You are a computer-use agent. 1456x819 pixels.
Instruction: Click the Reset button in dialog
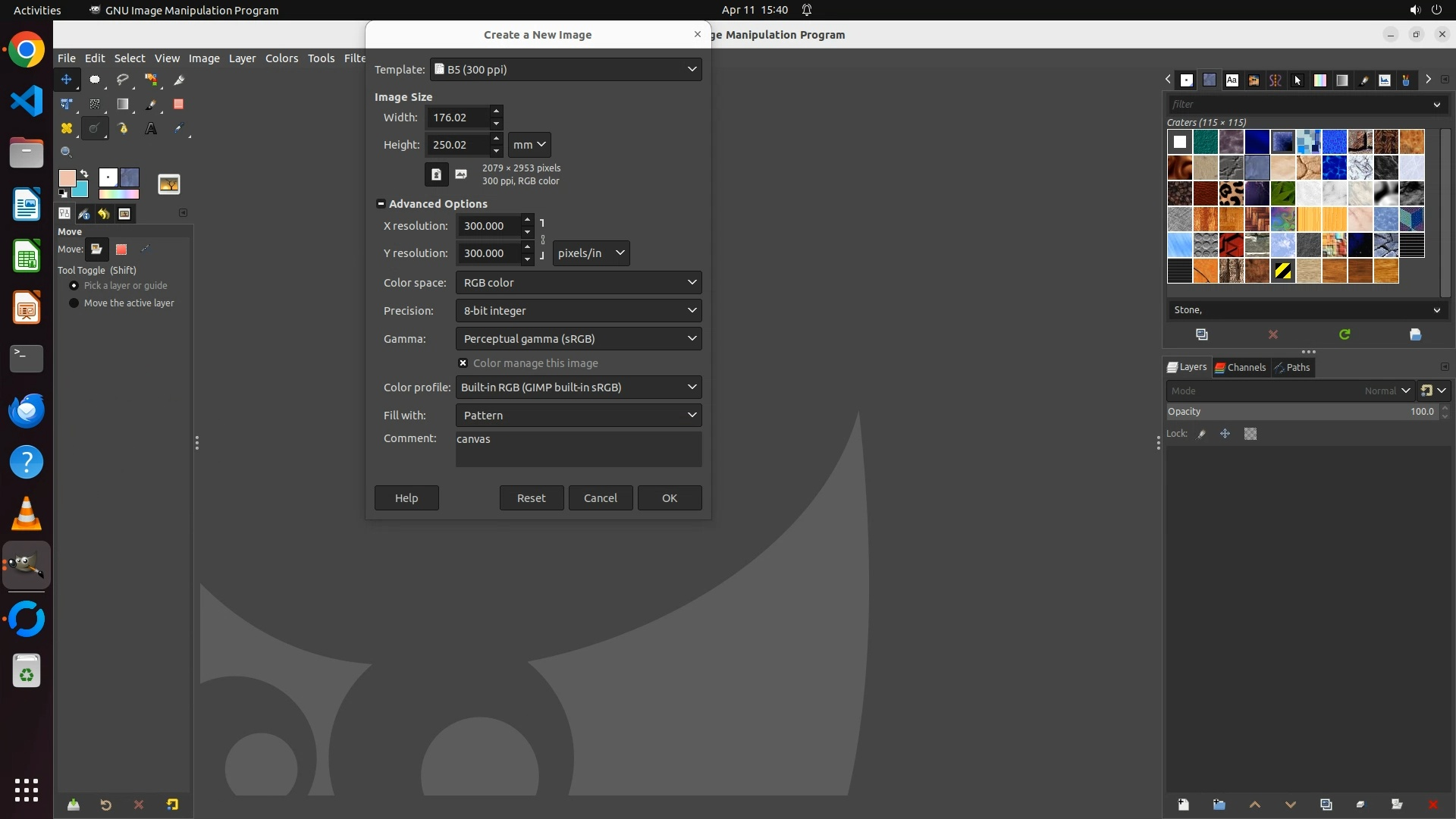pyautogui.click(x=531, y=498)
